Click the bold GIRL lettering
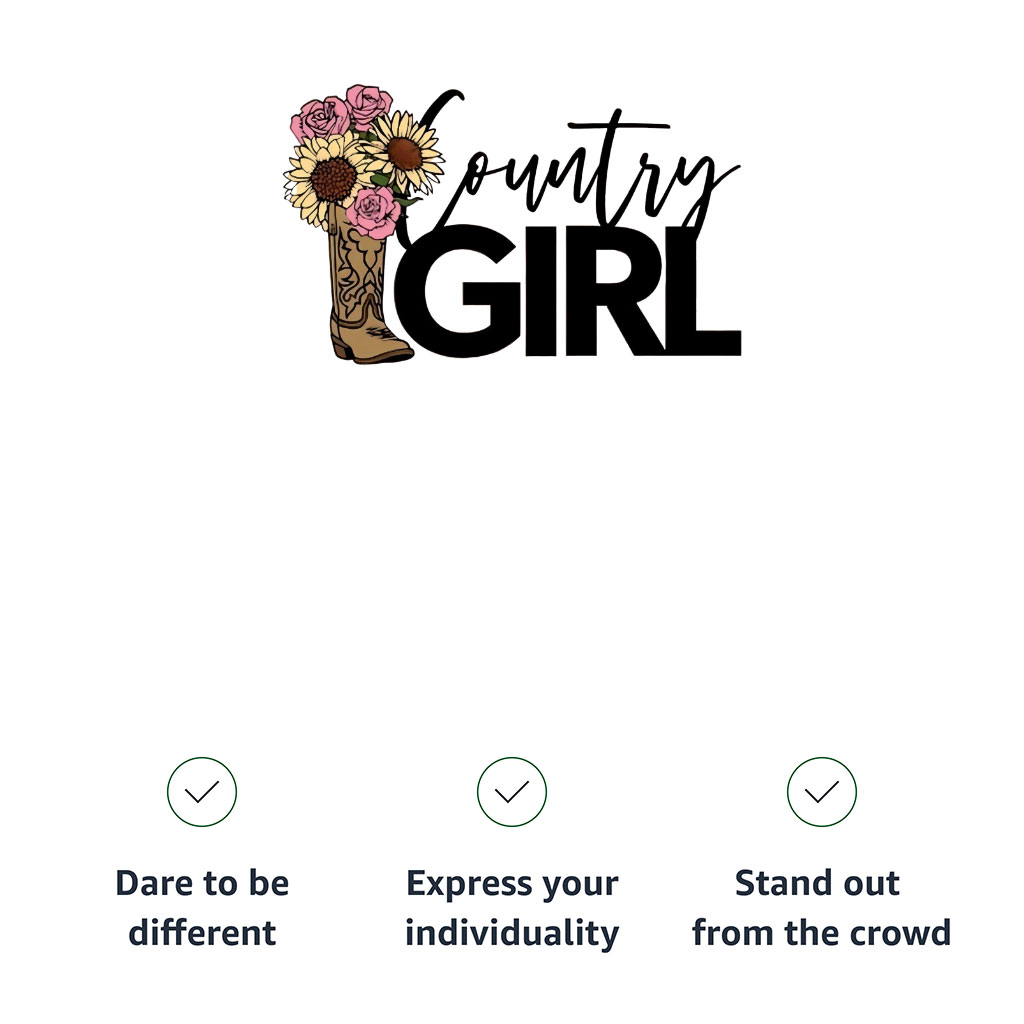 [567, 291]
